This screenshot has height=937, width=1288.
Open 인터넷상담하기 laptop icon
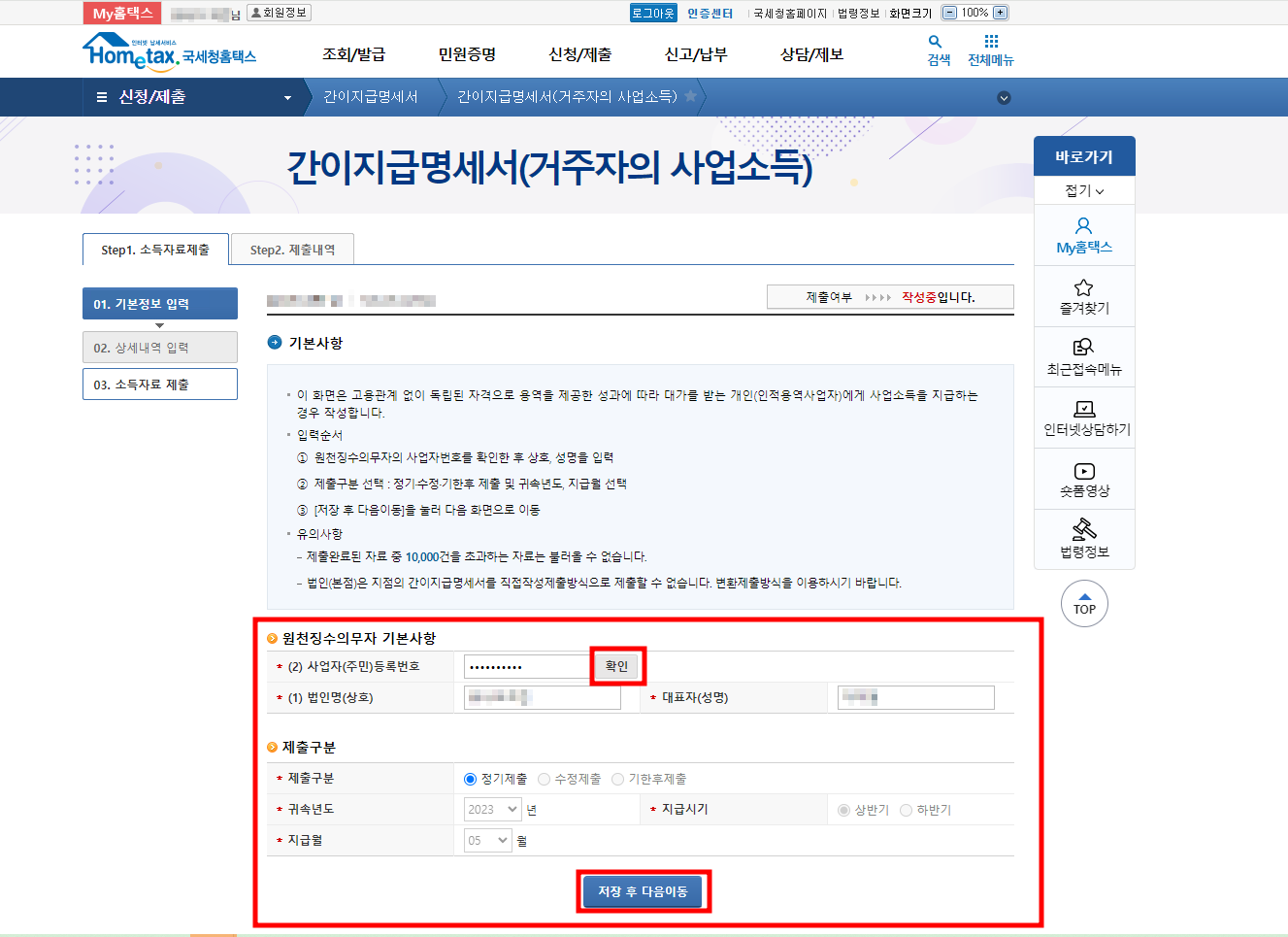pos(1084,409)
